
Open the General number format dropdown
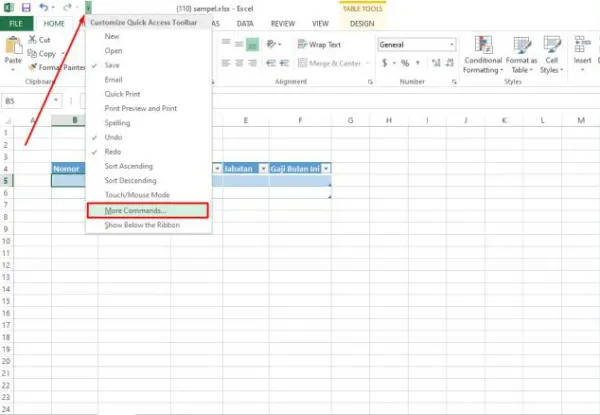coord(452,45)
